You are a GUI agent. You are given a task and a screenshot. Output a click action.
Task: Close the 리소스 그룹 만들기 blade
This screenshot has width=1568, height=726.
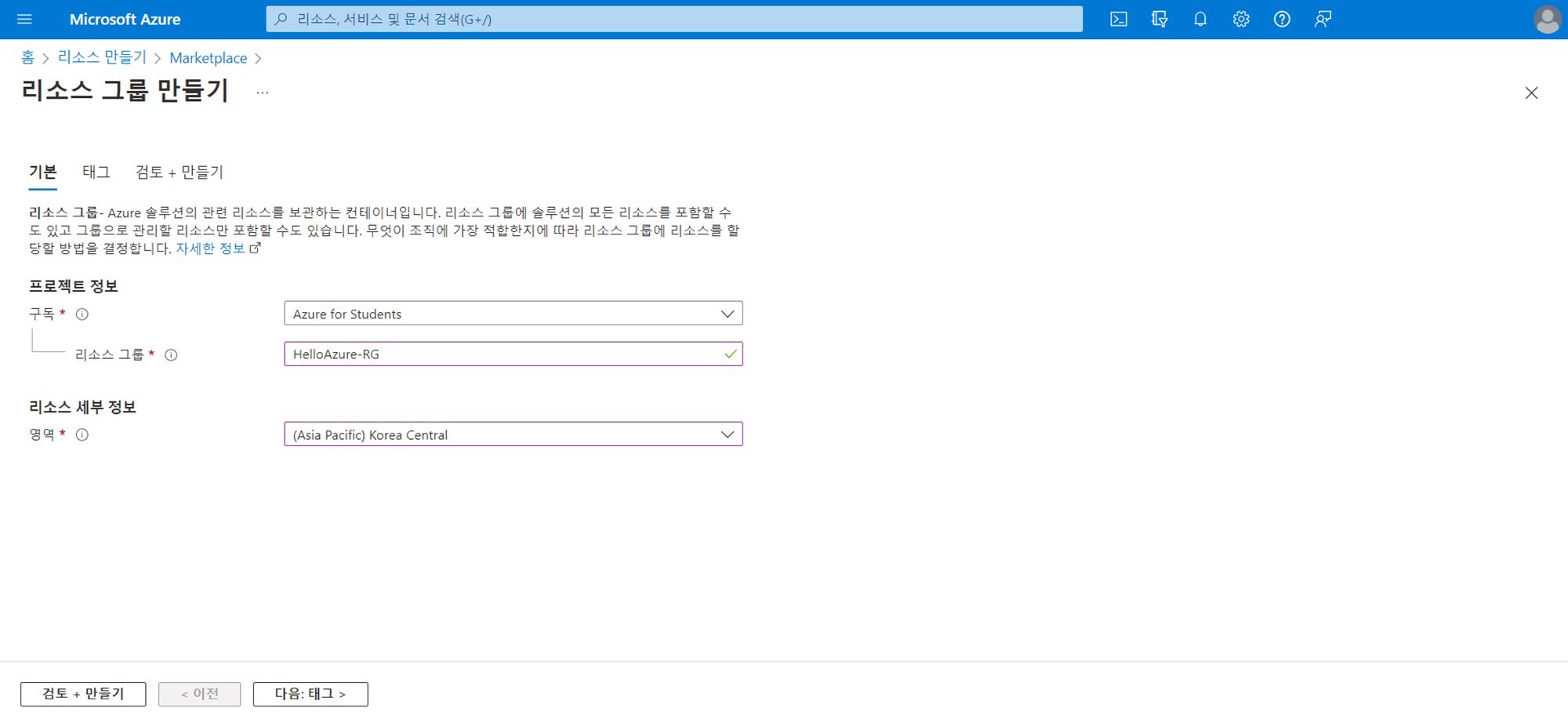(x=1531, y=93)
